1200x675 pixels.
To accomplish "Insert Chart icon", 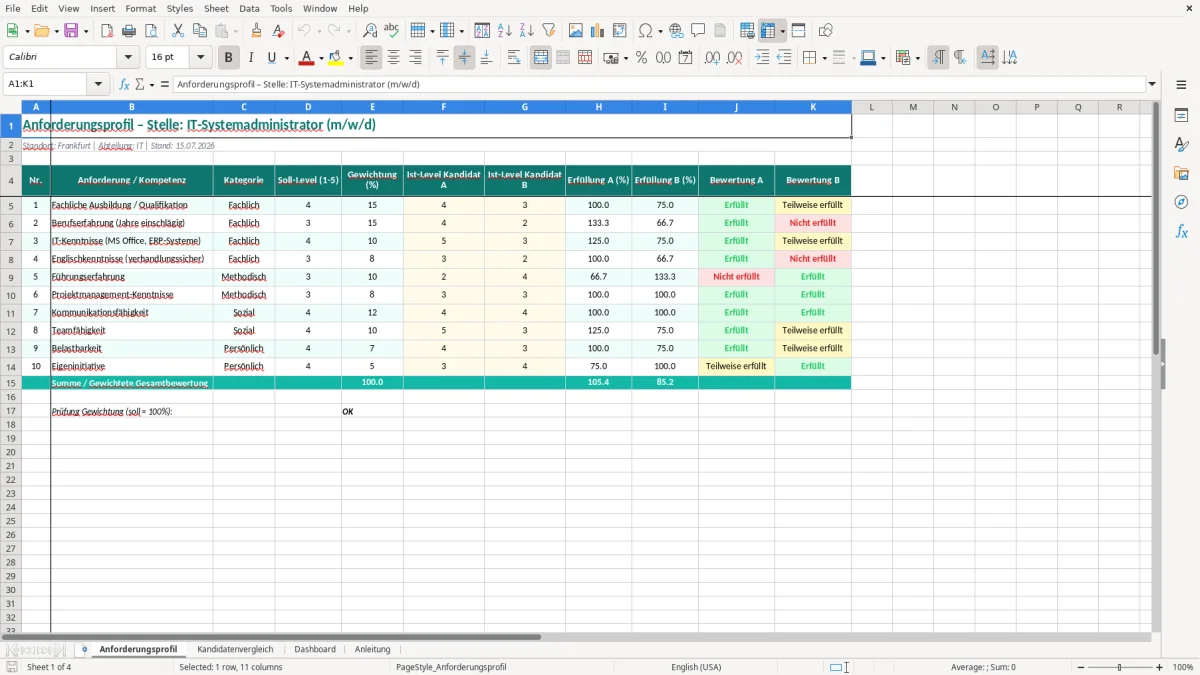I will click(x=598, y=31).
